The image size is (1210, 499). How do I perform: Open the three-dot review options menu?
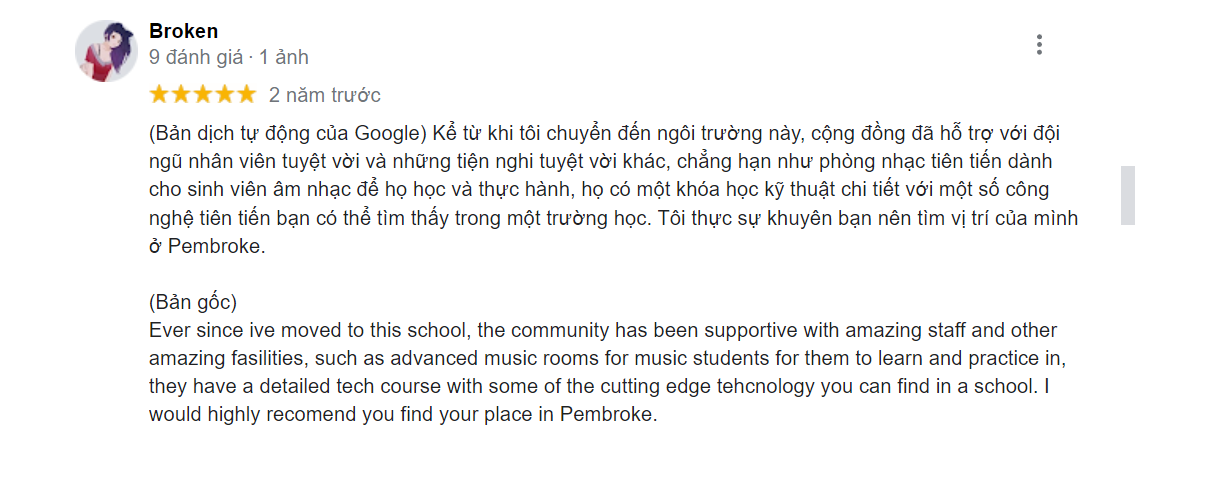pos(1040,45)
